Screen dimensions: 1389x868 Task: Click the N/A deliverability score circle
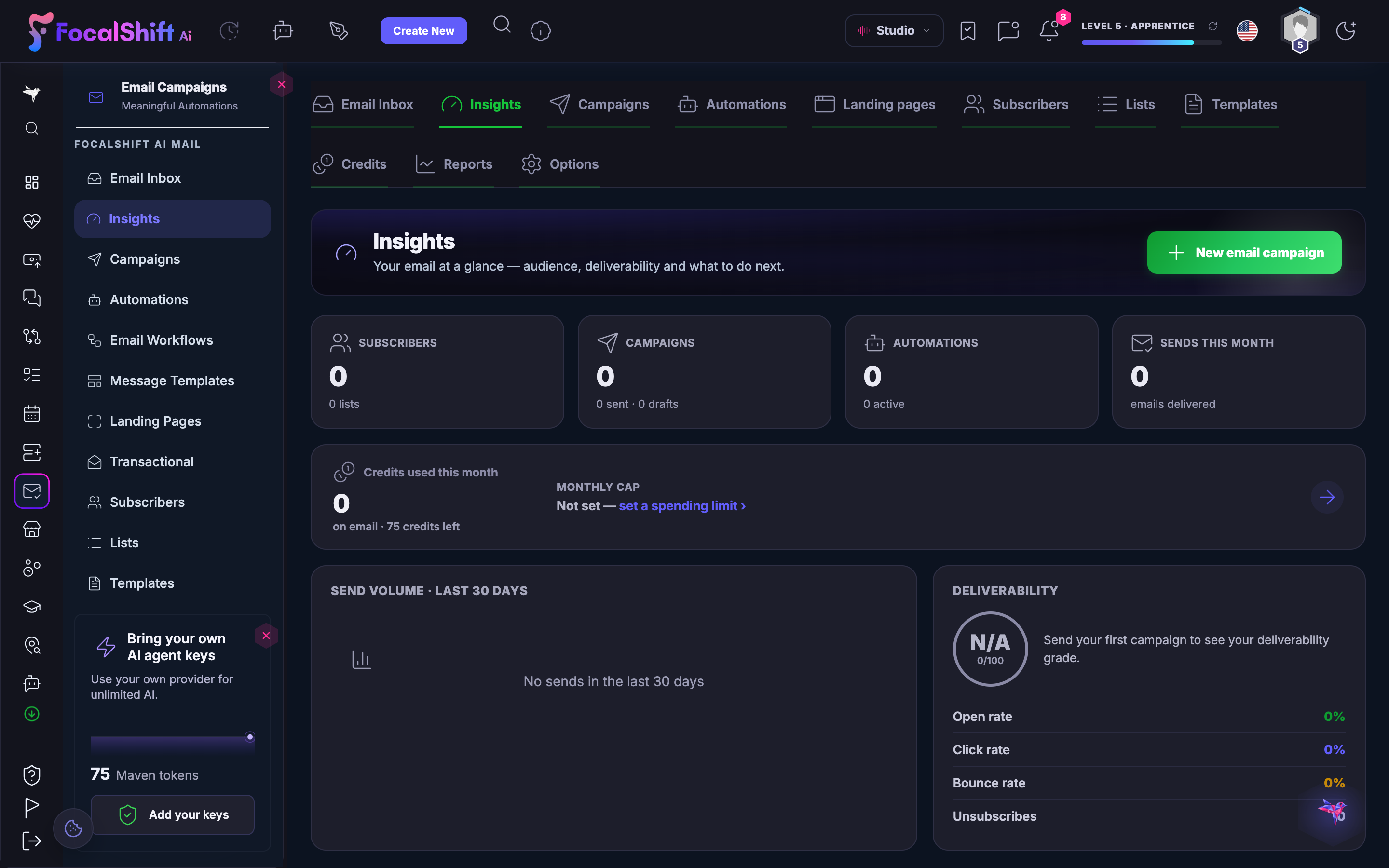(990, 649)
